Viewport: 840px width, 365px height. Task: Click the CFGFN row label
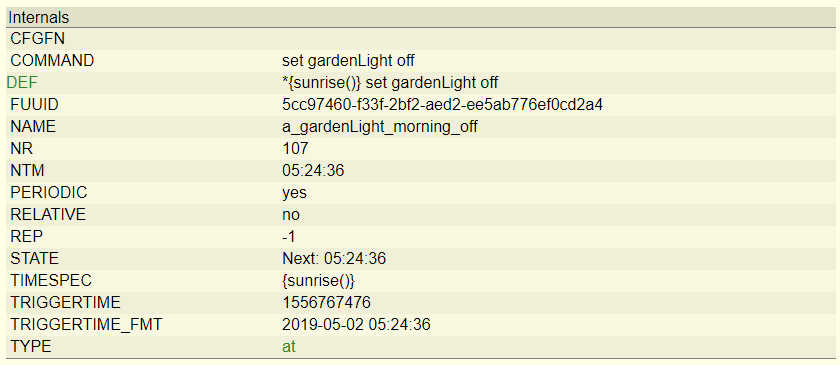point(38,39)
